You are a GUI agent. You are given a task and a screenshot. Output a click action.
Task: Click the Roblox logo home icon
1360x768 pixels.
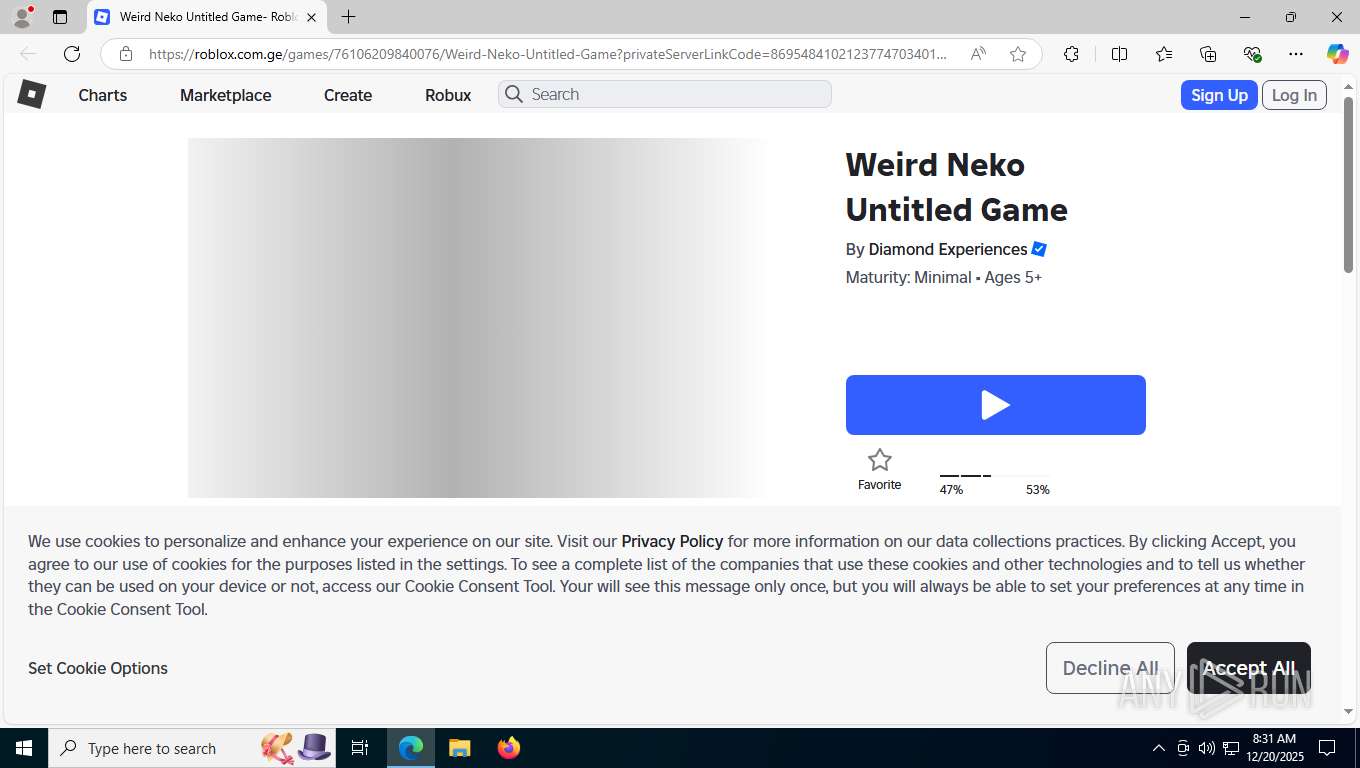point(32,94)
